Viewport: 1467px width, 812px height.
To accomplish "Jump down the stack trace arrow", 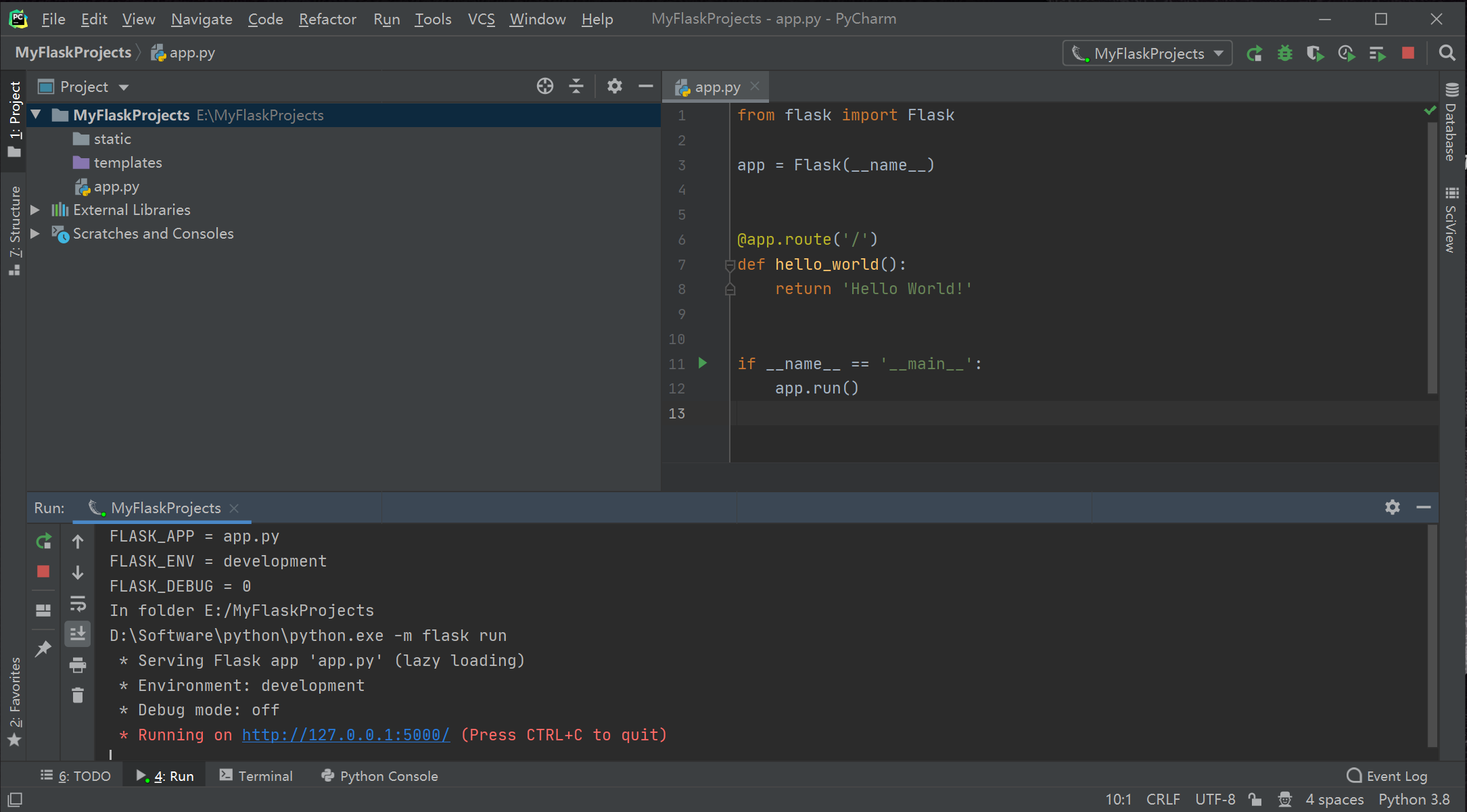I will (78, 573).
